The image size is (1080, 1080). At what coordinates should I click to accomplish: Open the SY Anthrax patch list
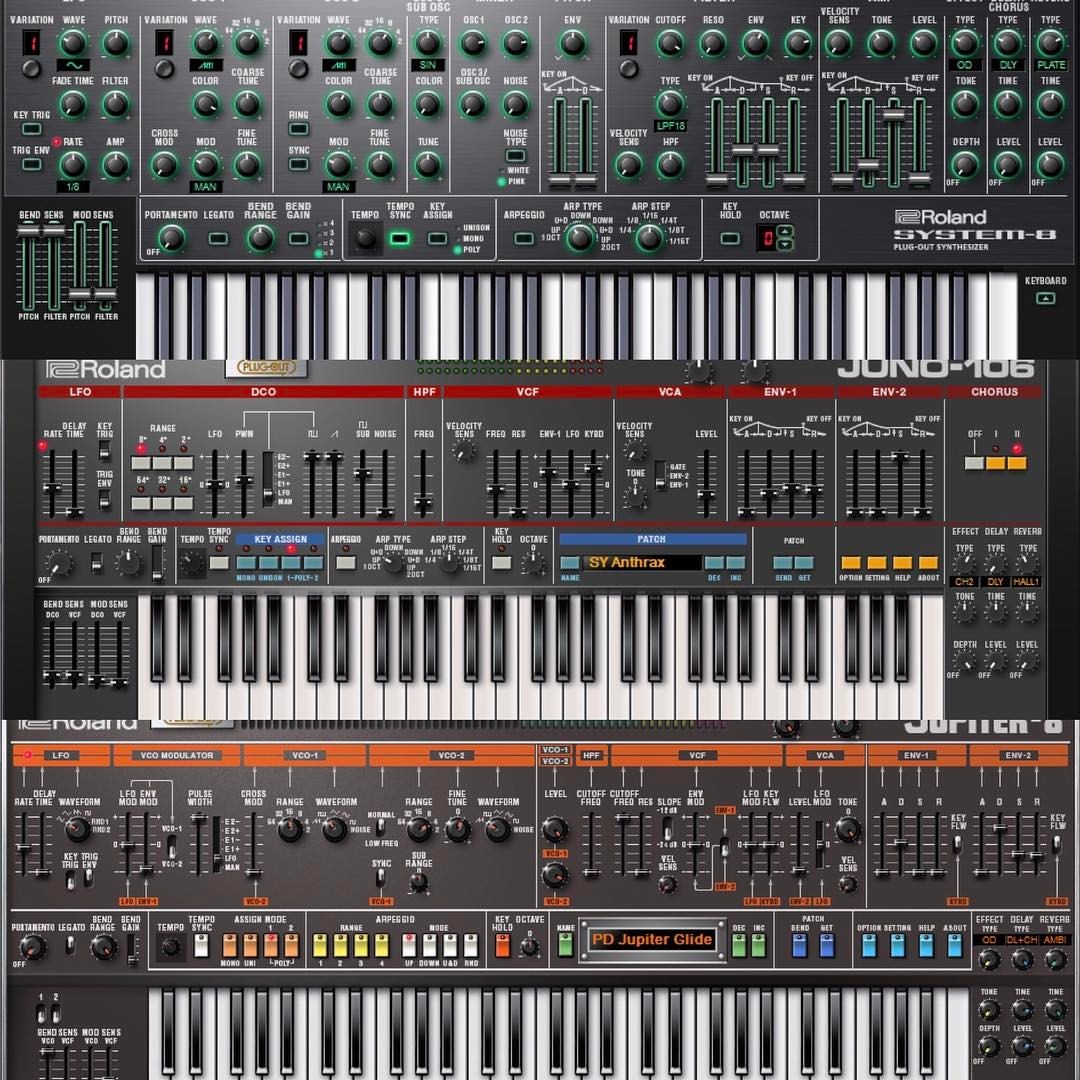642,563
